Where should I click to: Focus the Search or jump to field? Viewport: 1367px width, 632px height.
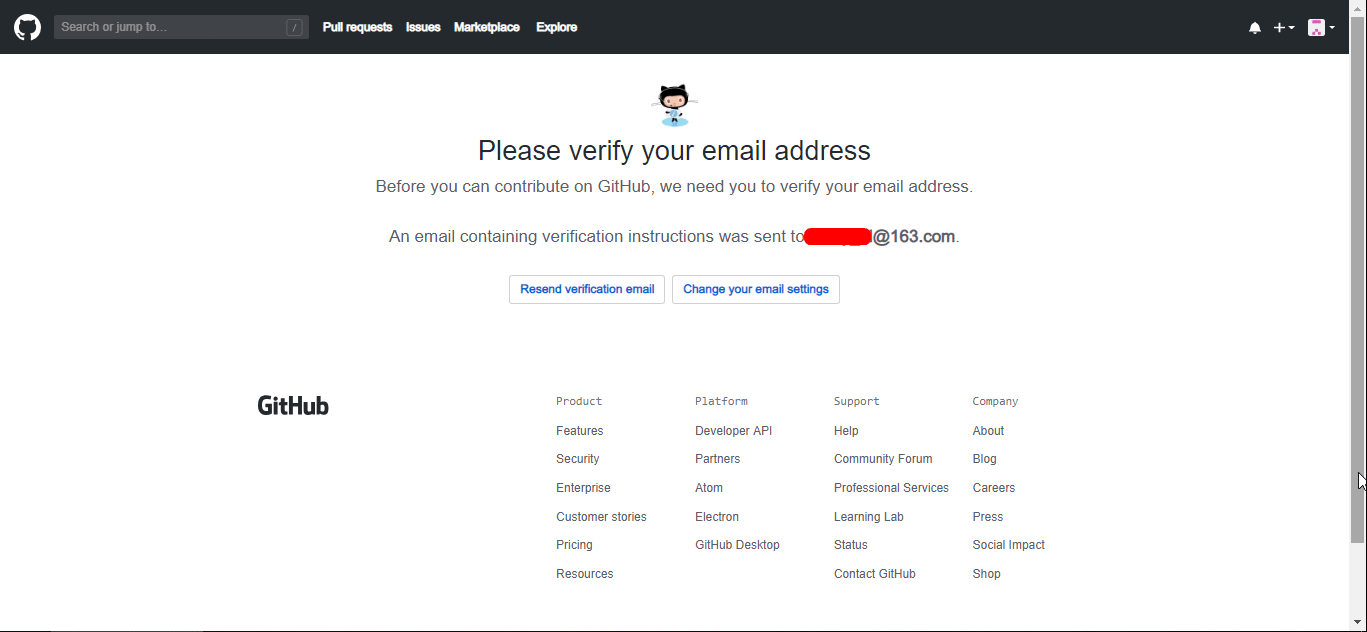[181, 27]
